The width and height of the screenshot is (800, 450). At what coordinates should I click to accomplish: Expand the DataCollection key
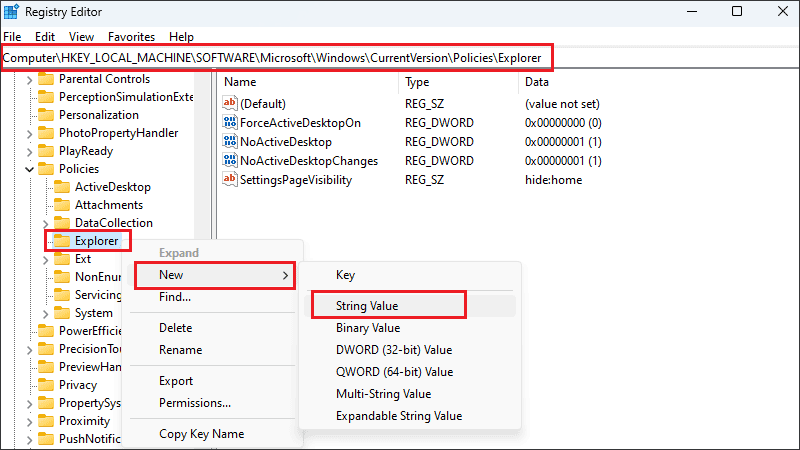coord(45,224)
